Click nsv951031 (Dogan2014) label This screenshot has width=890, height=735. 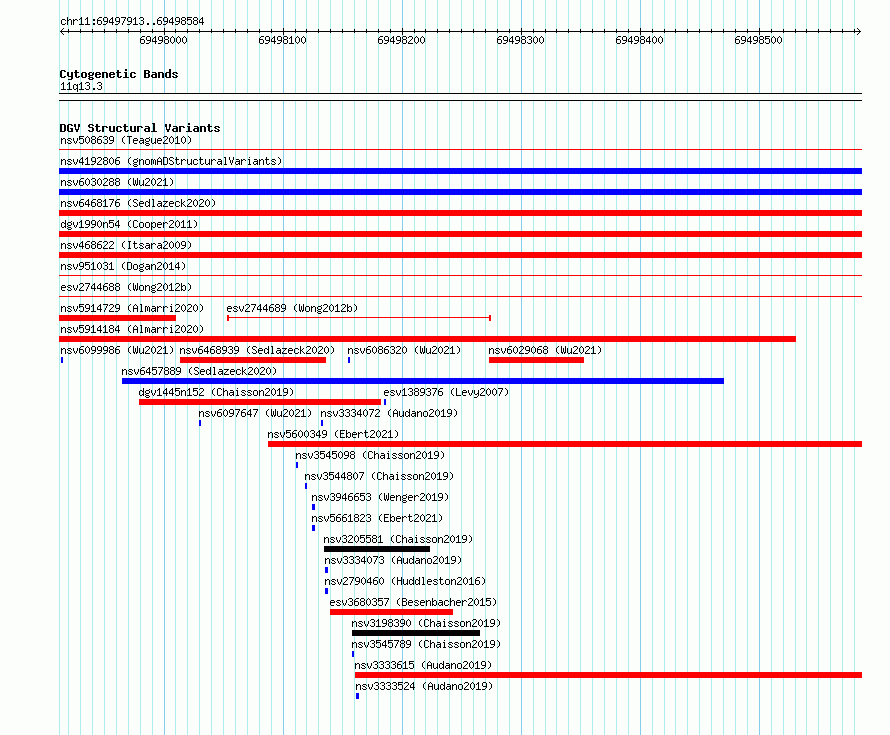(x=123, y=266)
